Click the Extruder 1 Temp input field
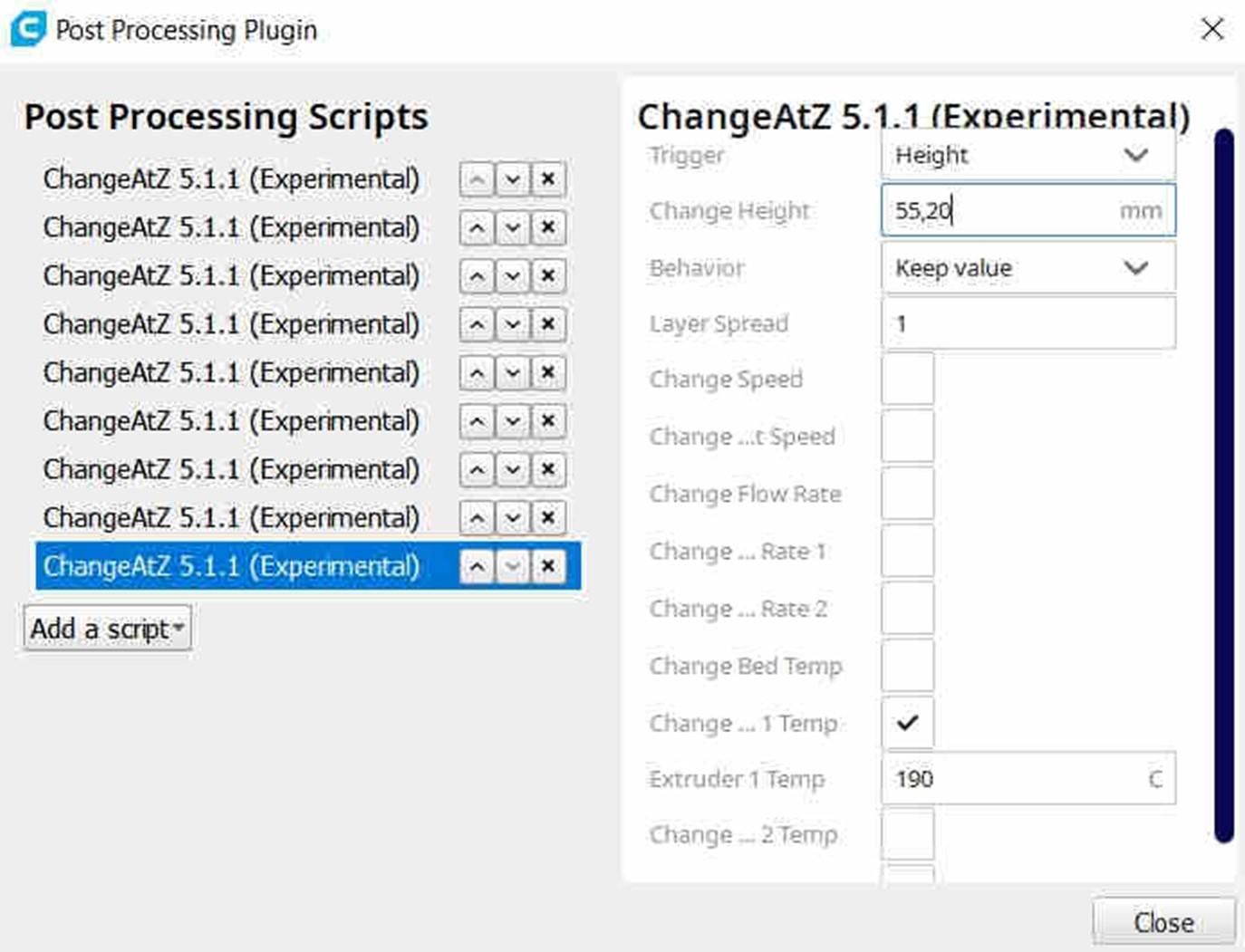This screenshot has height=952, width=1245. coord(1015,779)
